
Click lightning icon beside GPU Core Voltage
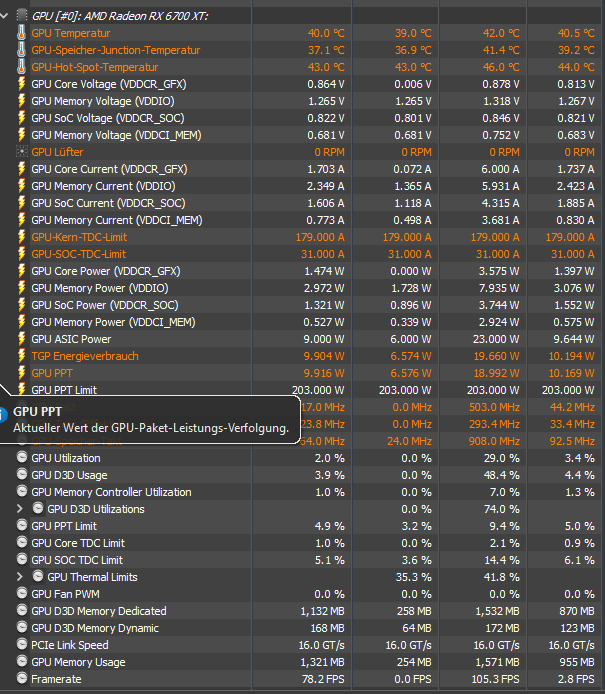tap(21, 84)
